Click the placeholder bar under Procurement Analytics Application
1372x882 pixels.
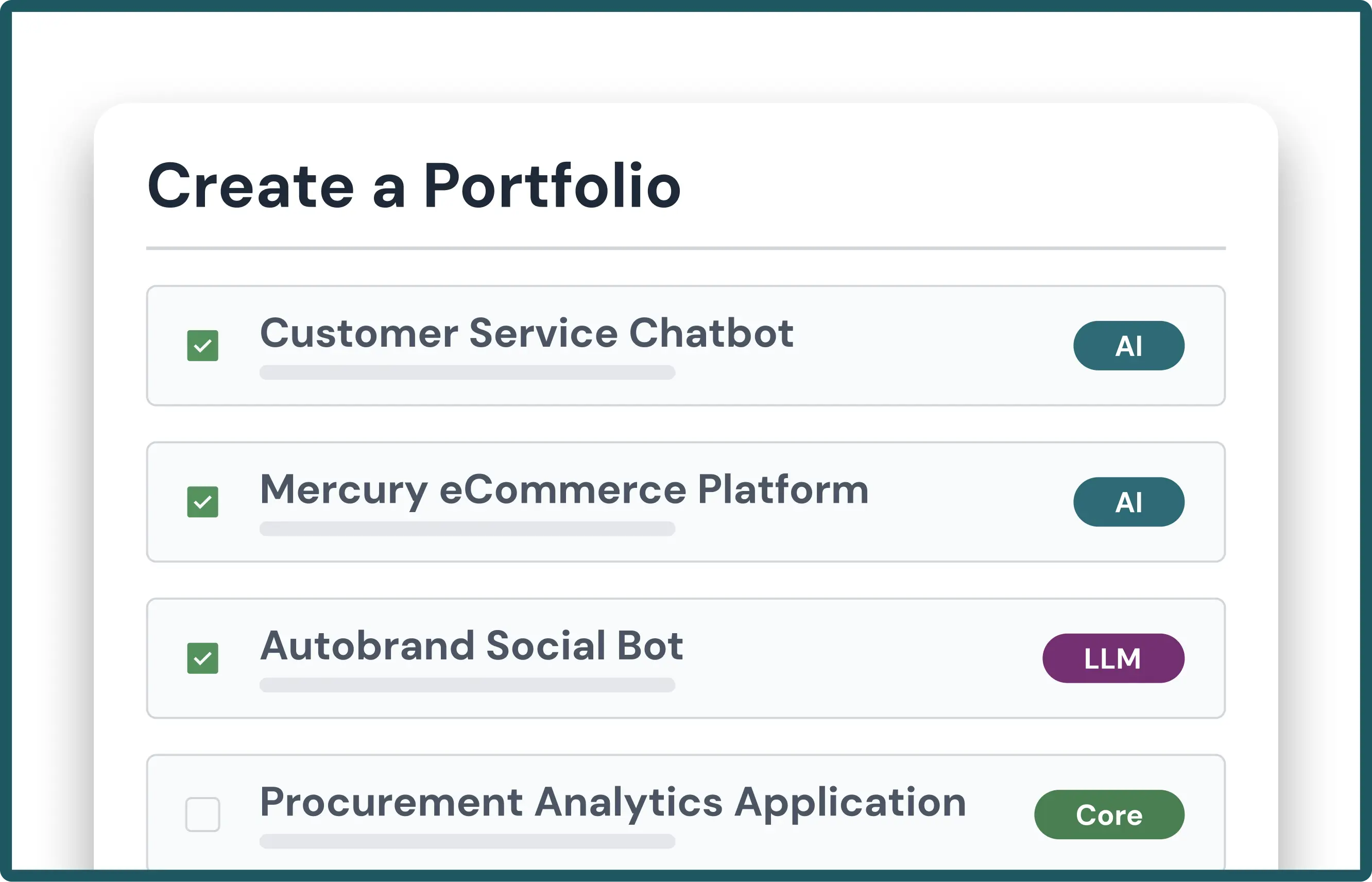[x=467, y=841]
